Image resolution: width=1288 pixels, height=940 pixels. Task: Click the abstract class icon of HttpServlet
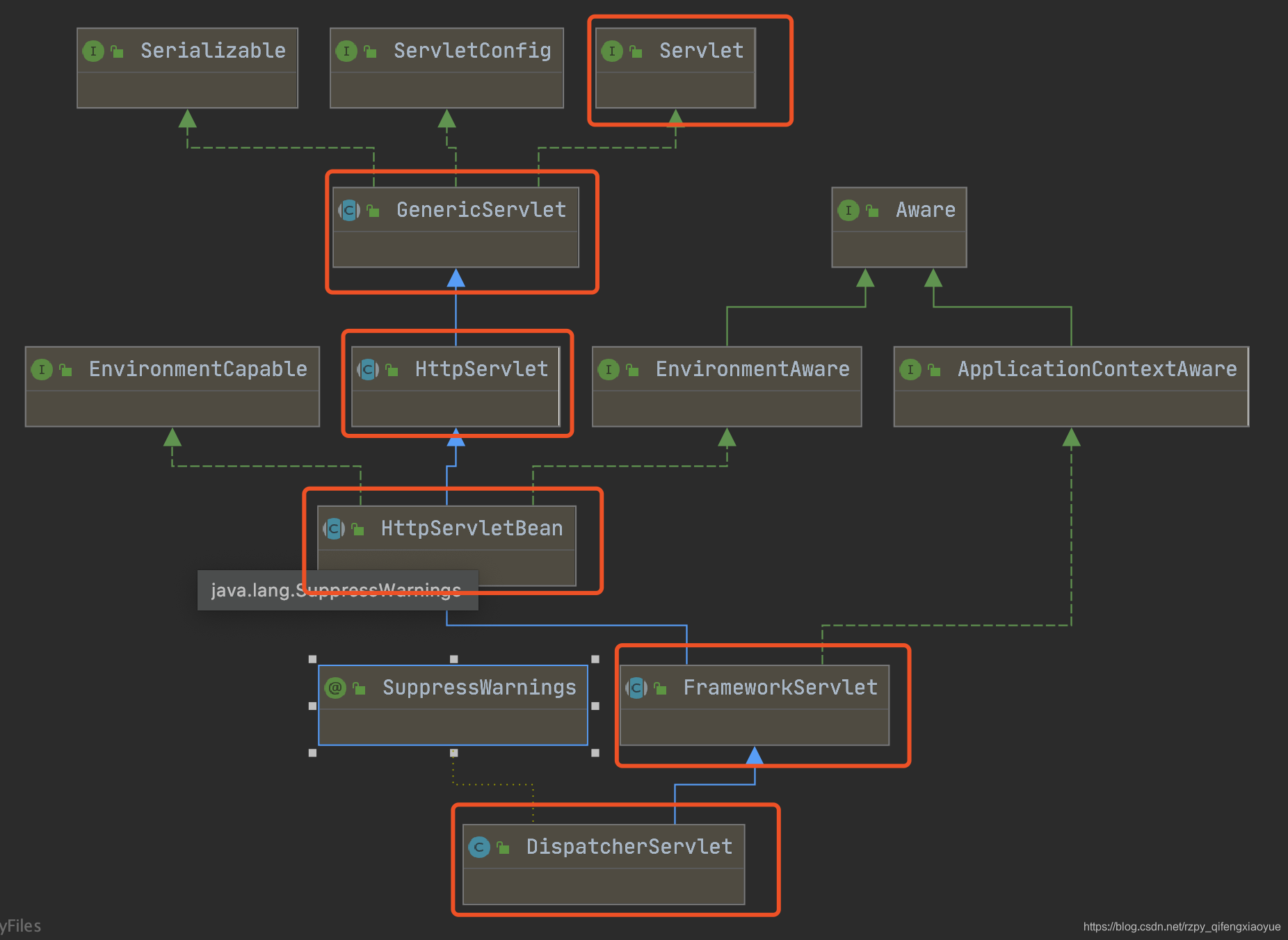pos(368,369)
